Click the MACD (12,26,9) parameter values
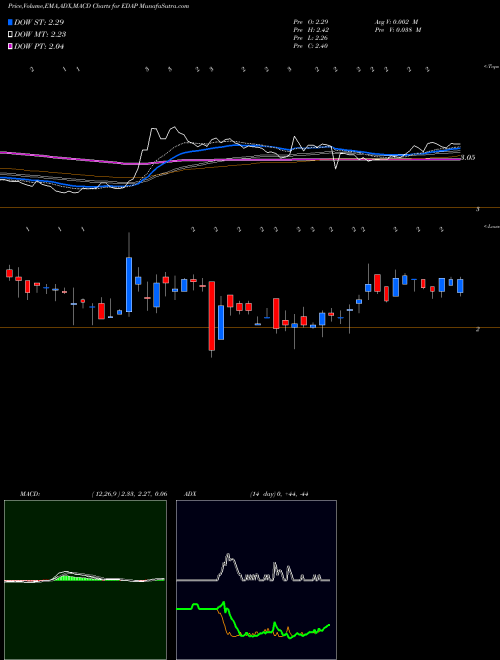The image size is (500, 660). [x=129, y=494]
